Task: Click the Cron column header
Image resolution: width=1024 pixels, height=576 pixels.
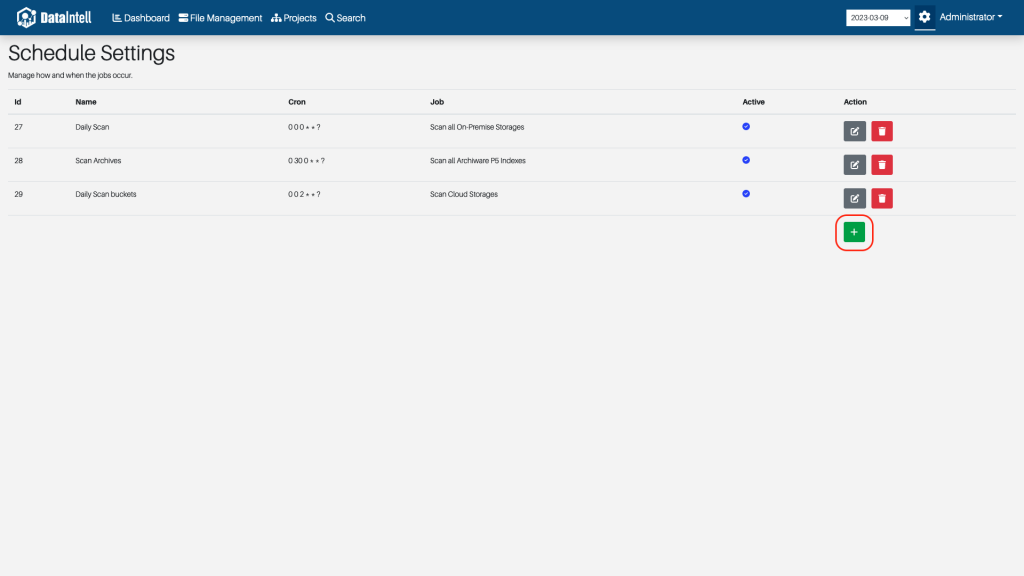Action: 296,102
